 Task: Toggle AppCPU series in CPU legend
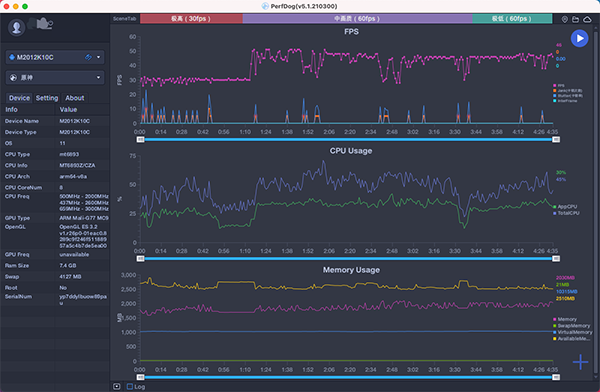(565, 207)
